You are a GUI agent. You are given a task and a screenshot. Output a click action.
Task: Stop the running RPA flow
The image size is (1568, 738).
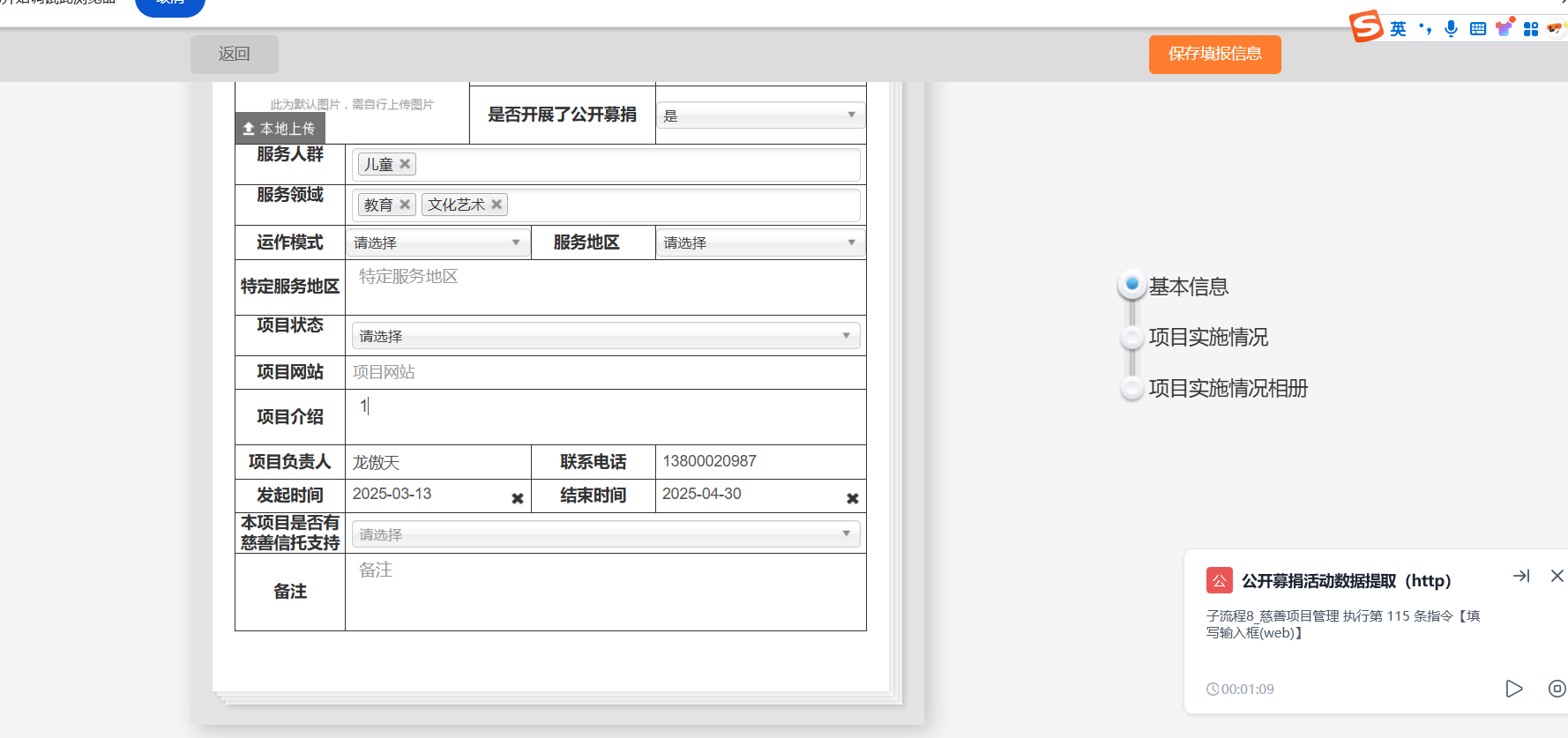[x=1557, y=689]
